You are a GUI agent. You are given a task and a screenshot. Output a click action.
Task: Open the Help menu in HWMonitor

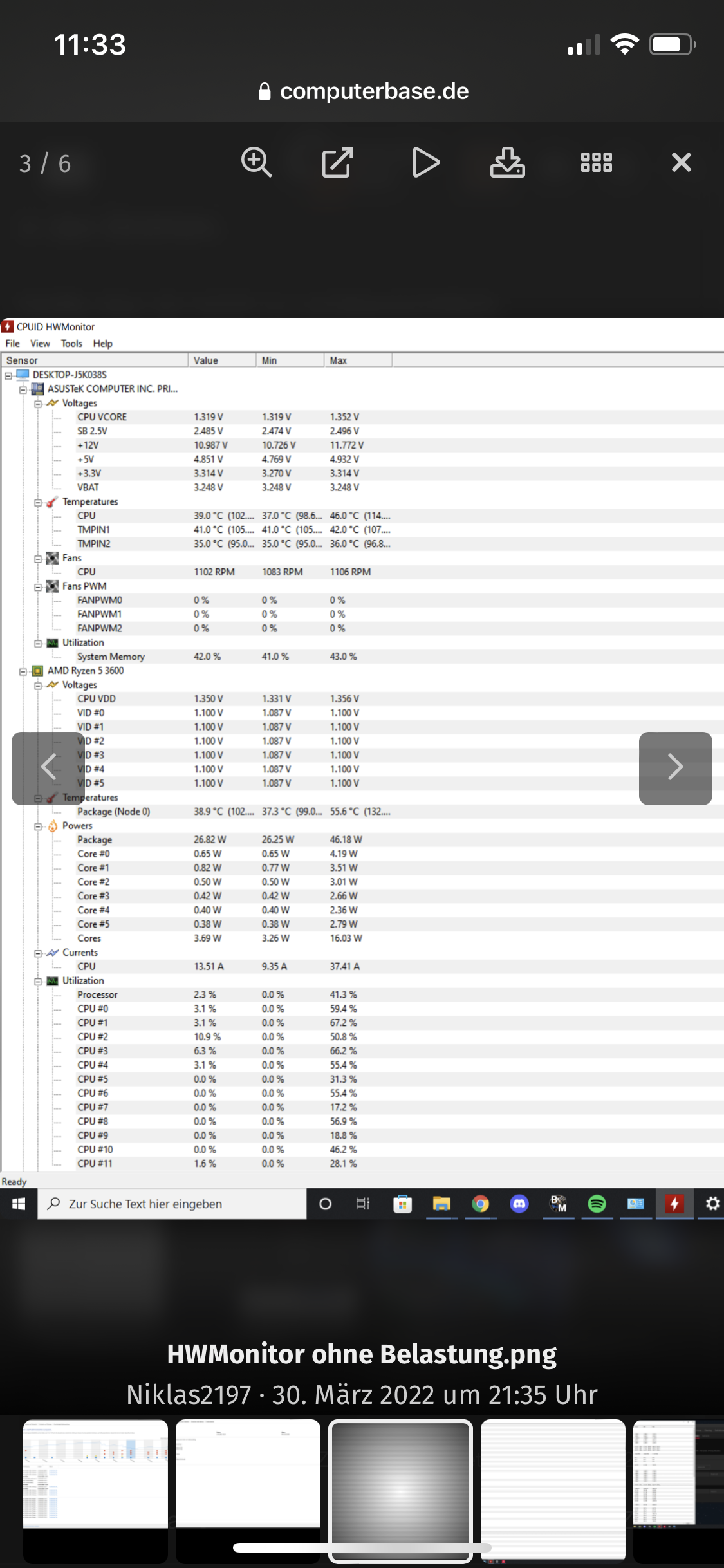(102, 344)
